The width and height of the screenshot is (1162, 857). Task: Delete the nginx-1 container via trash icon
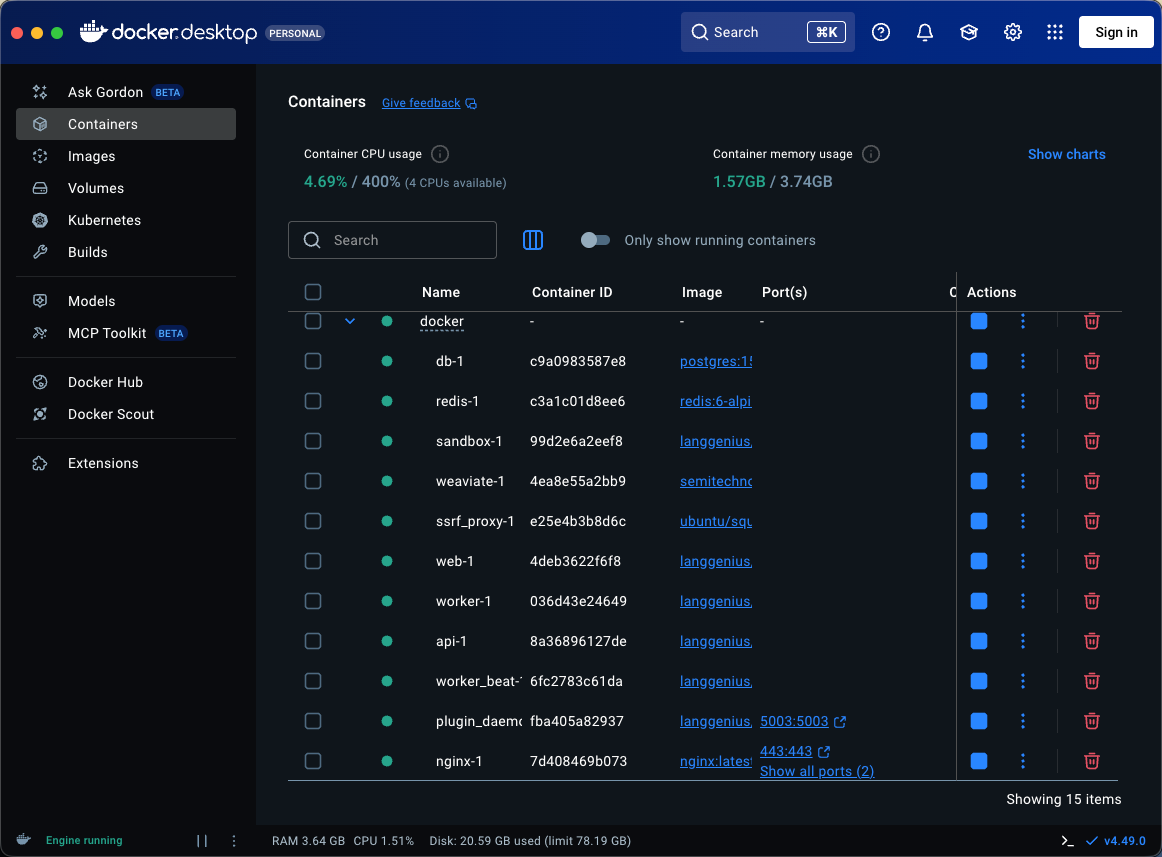[1092, 761]
